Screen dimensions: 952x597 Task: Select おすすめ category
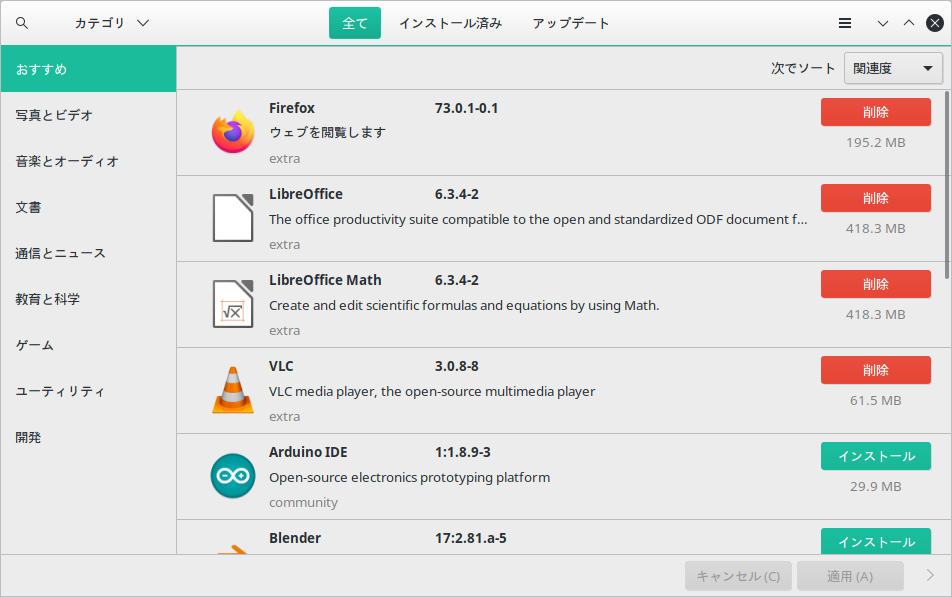(x=89, y=69)
